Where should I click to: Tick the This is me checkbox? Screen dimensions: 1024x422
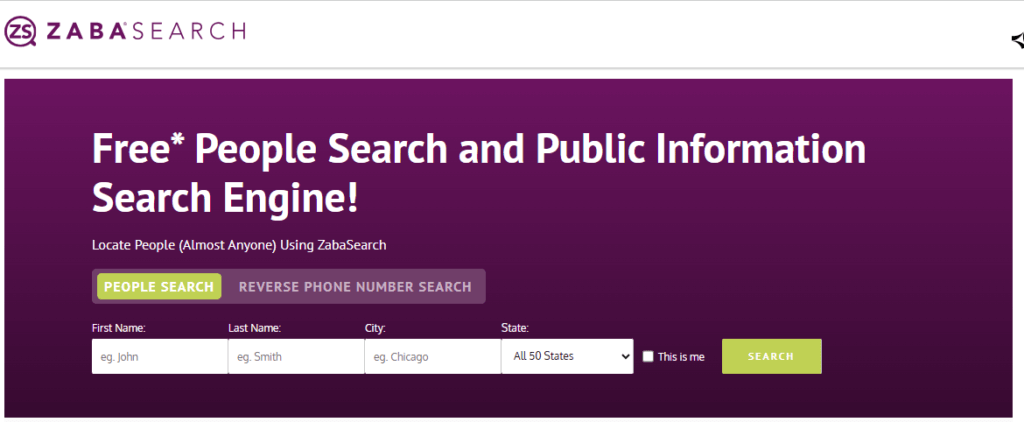pos(648,357)
